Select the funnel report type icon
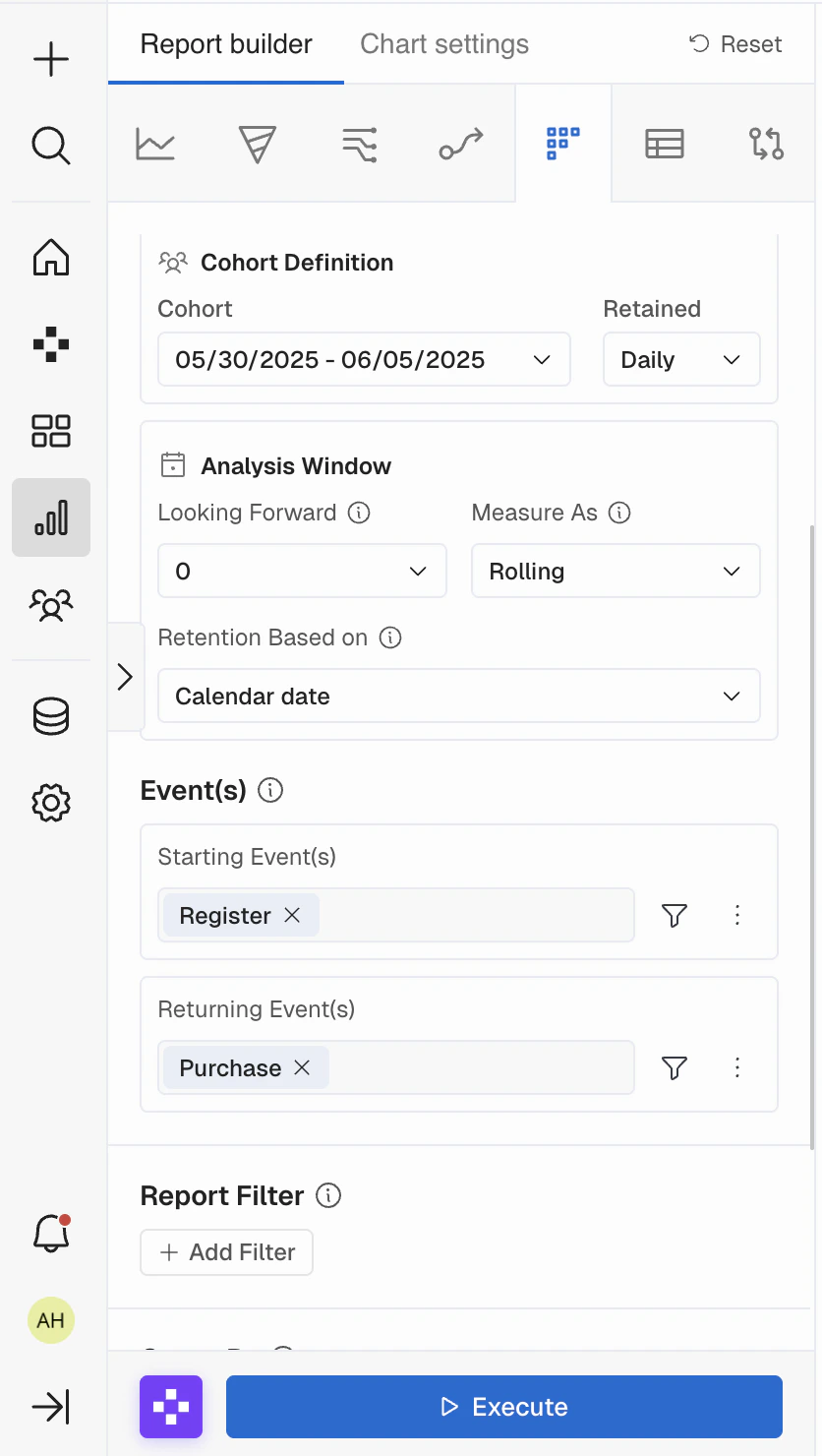This screenshot has height=1456, width=822. [x=258, y=144]
